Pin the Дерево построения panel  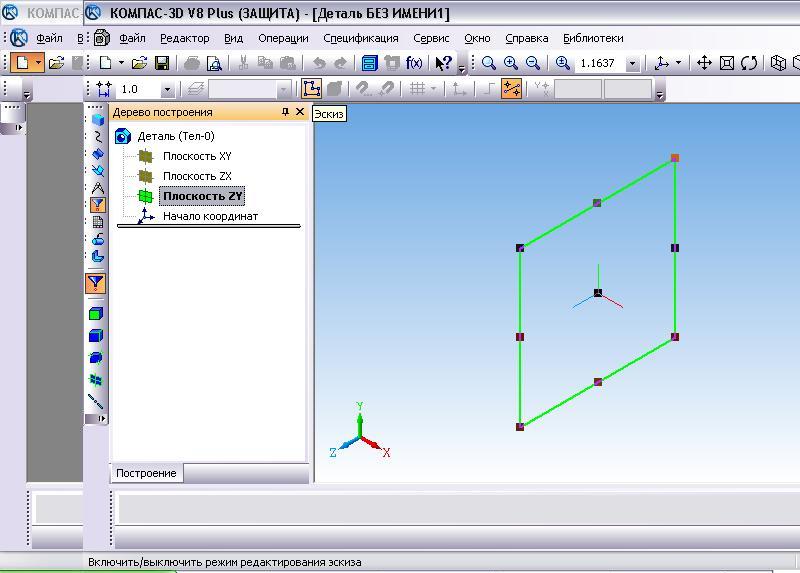click(285, 112)
